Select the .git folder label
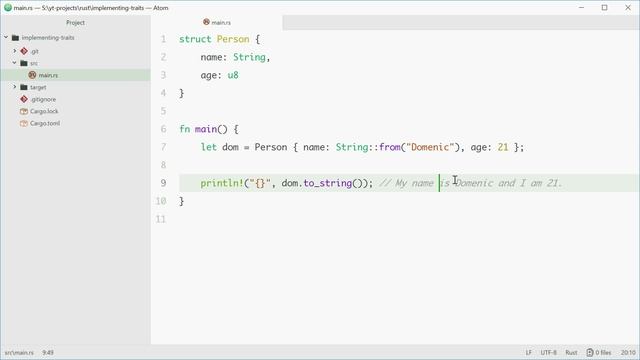The height and width of the screenshot is (360, 640). pos(34,51)
